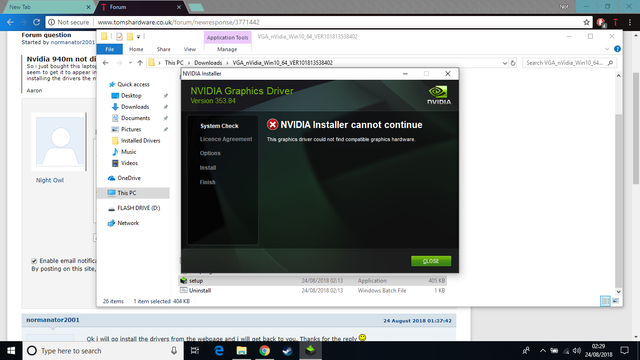Open volume control in system tray
The height and width of the screenshot is (360, 640).
point(576,351)
